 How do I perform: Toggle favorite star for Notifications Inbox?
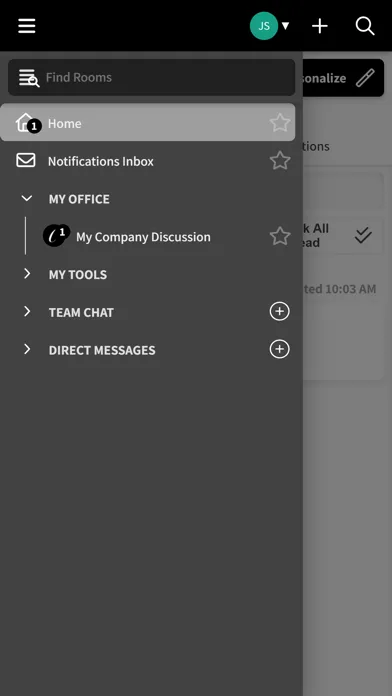click(x=280, y=160)
